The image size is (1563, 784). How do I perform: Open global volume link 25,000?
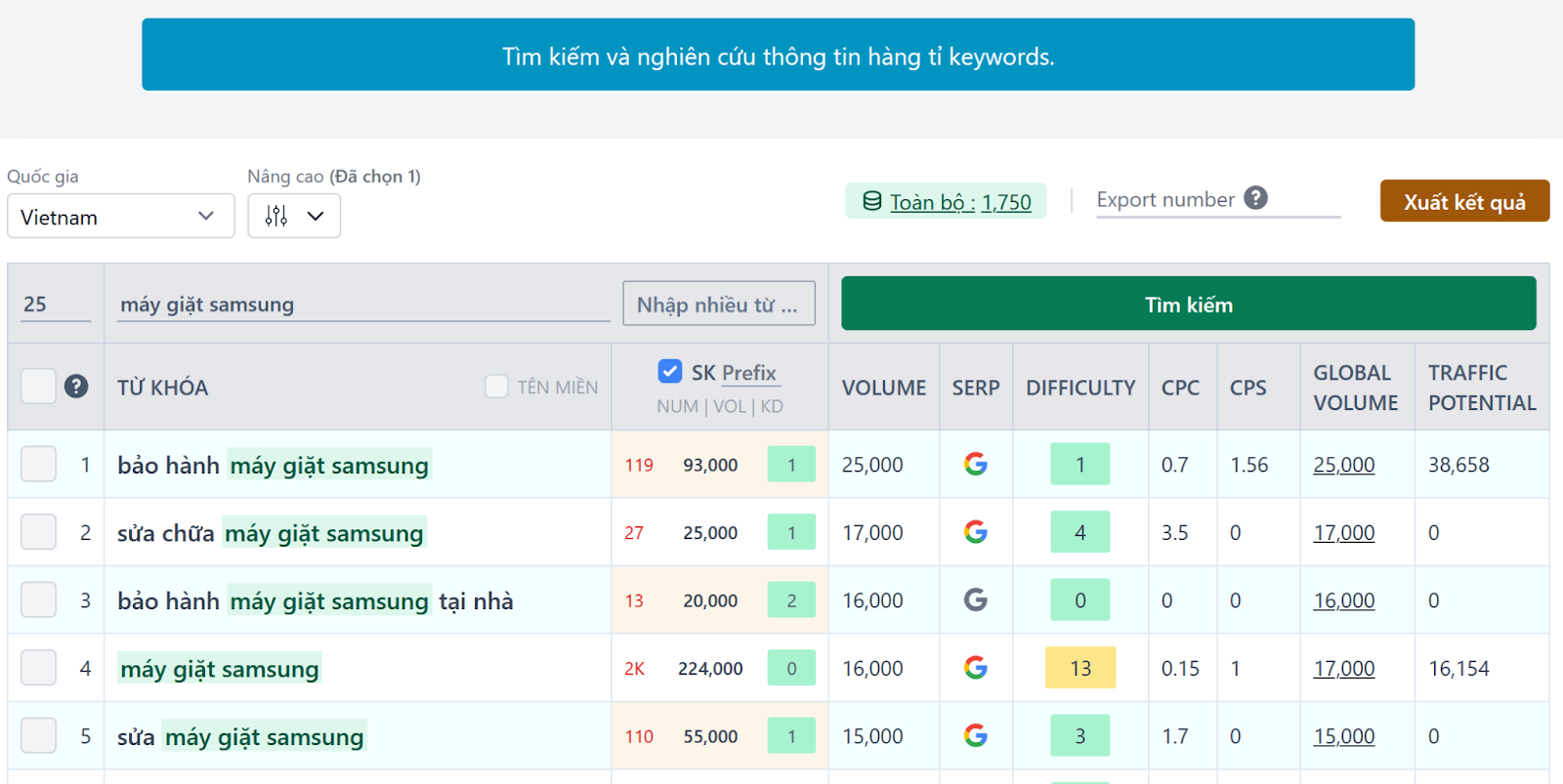coord(1343,465)
